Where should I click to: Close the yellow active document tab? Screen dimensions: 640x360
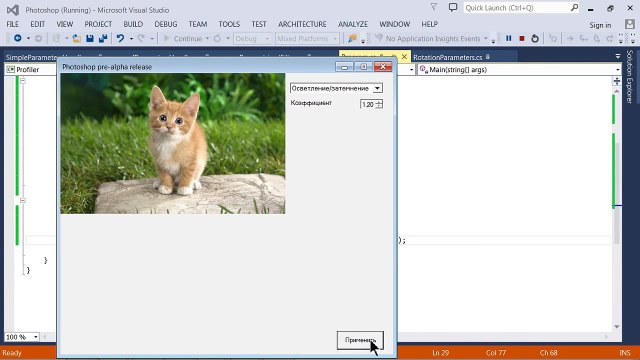[x=404, y=57]
